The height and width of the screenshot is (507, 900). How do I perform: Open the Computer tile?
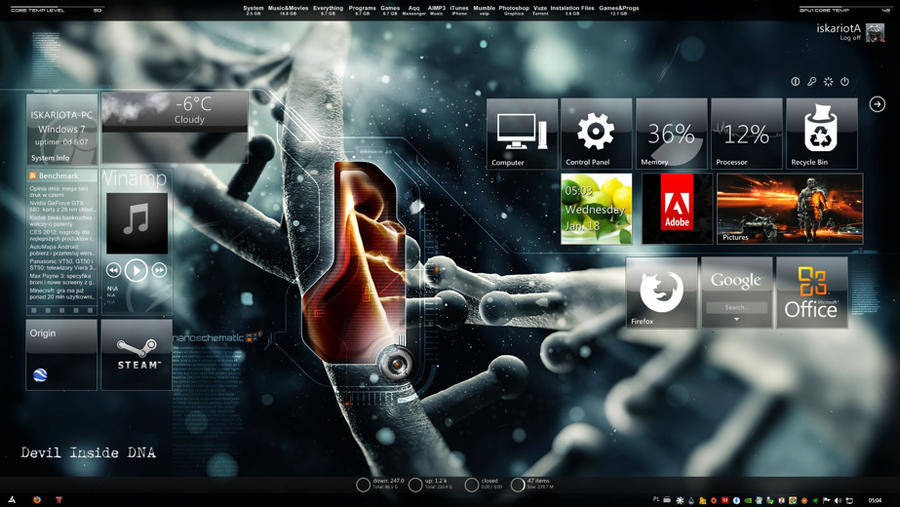click(x=522, y=133)
